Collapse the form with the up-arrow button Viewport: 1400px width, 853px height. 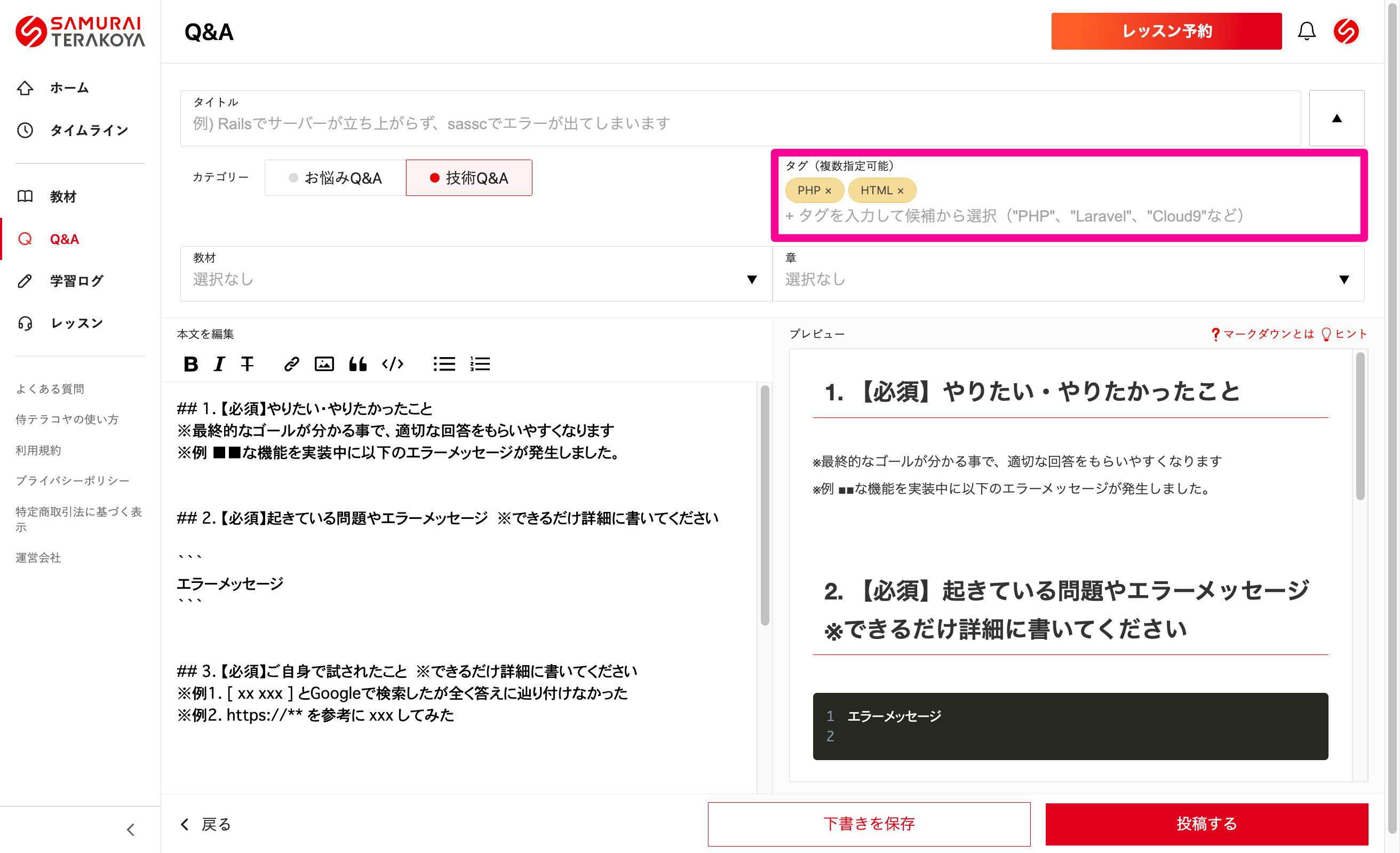1337,118
